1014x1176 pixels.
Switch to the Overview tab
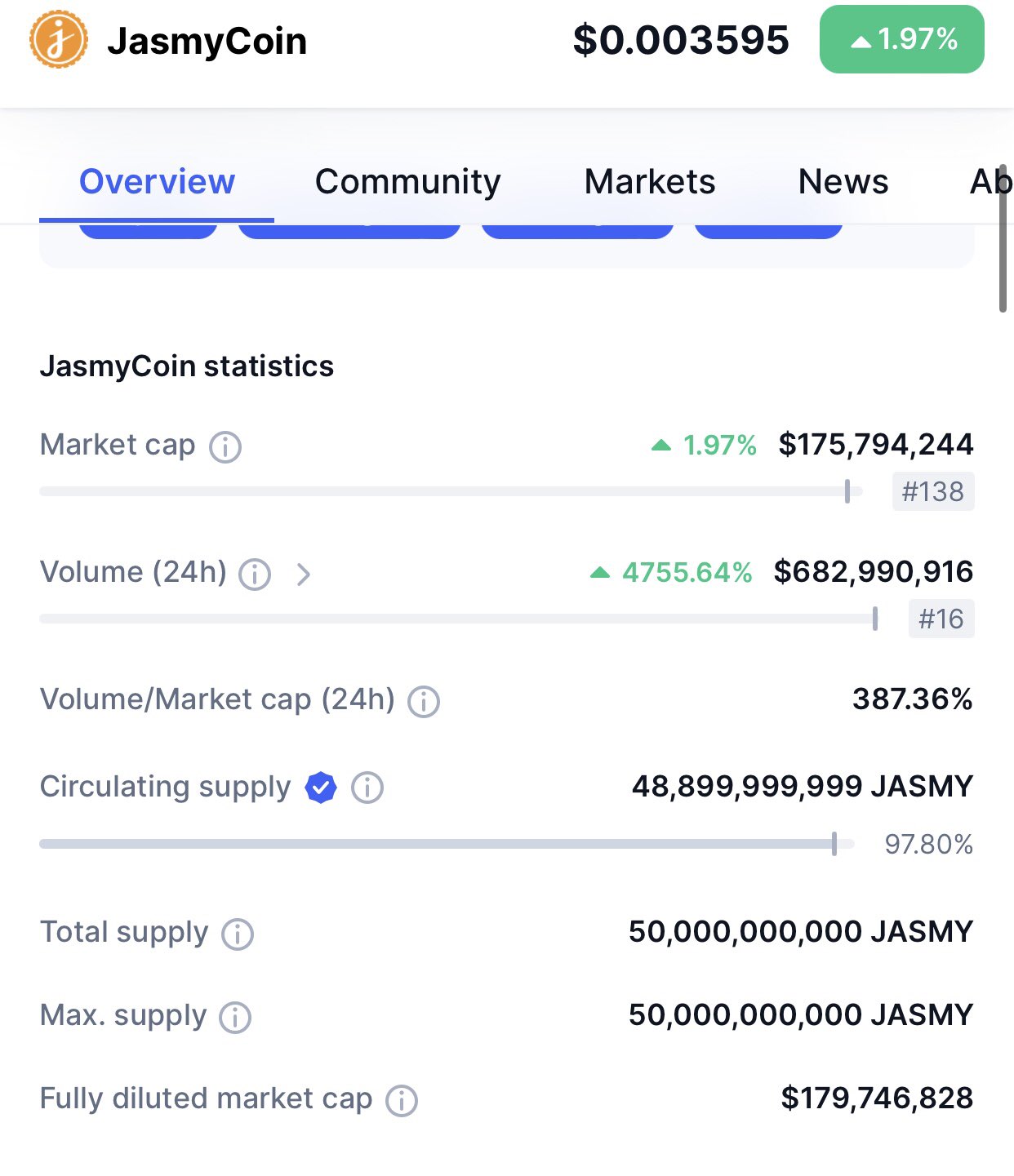[157, 182]
